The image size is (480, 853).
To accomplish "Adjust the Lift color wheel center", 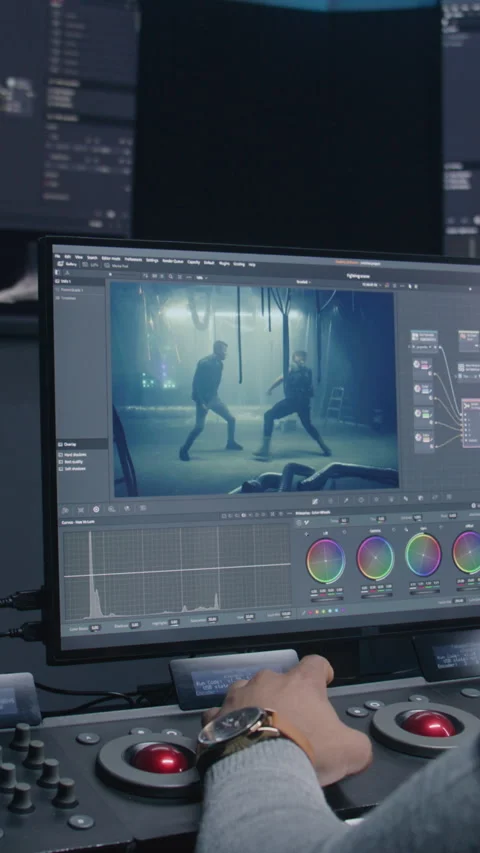I will [x=325, y=561].
